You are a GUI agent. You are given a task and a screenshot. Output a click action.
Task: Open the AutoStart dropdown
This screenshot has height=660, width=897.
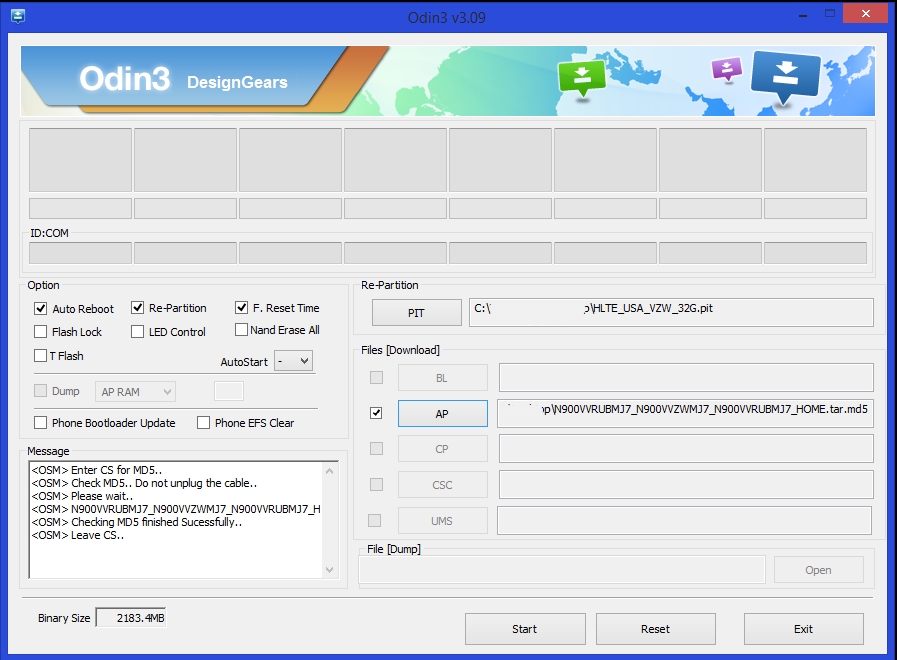pyautogui.click(x=293, y=361)
